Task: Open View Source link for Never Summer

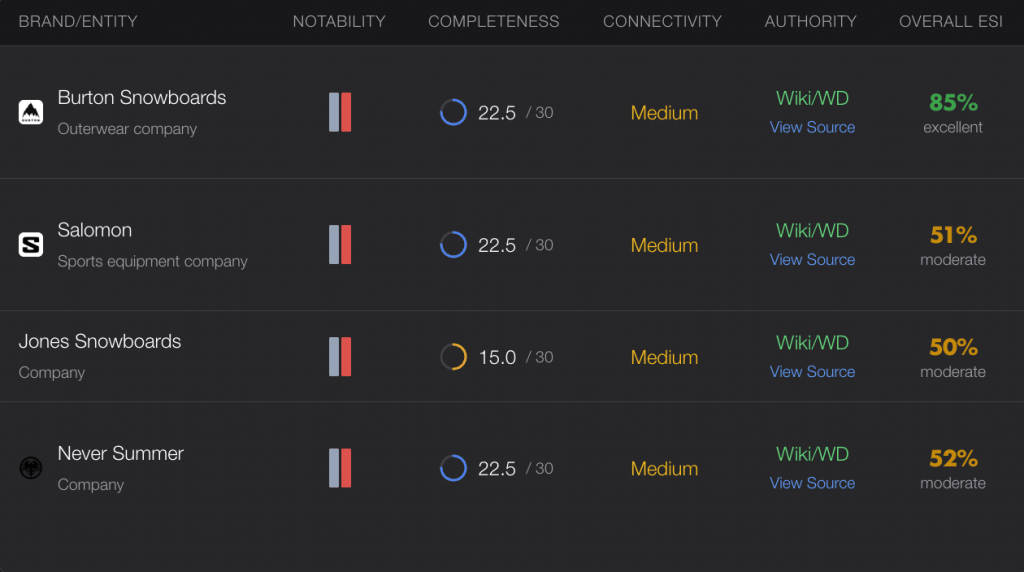Action: 812,483
